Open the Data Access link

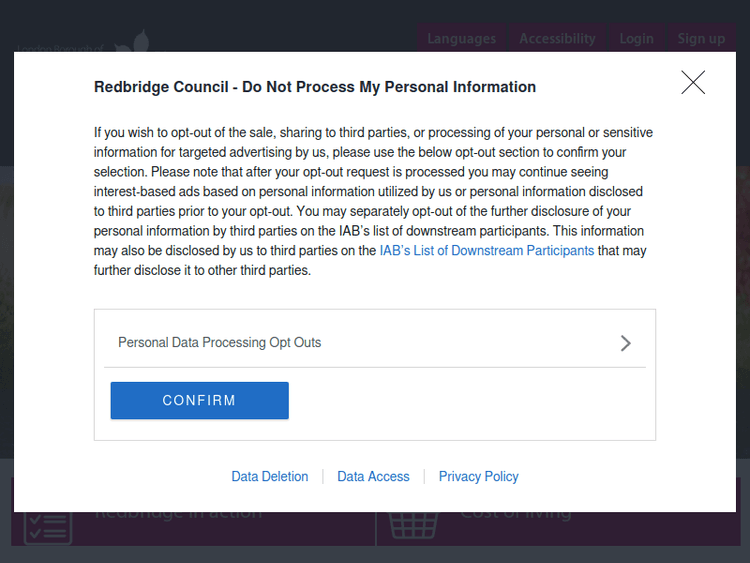tap(373, 477)
